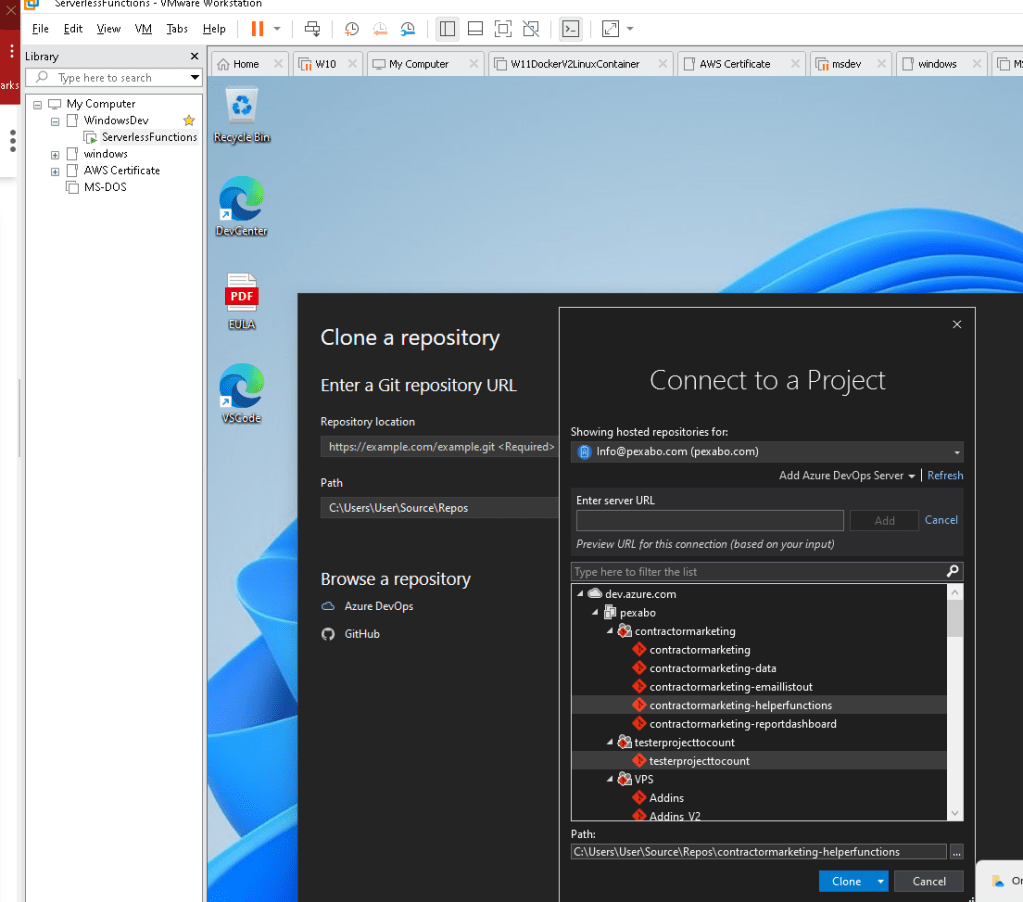Select the VSCode desktop shortcut

click(x=241, y=393)
